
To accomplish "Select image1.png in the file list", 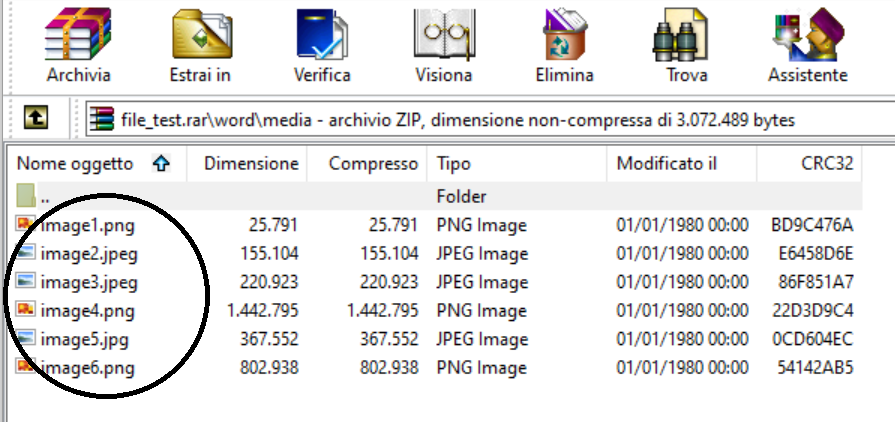I will [x=434, y=225].
